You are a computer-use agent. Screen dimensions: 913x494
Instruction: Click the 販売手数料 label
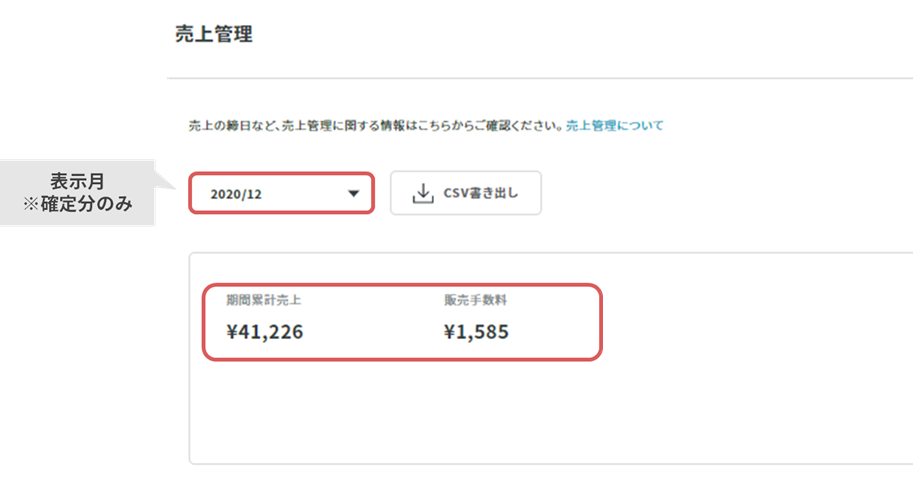coord(475,300)
